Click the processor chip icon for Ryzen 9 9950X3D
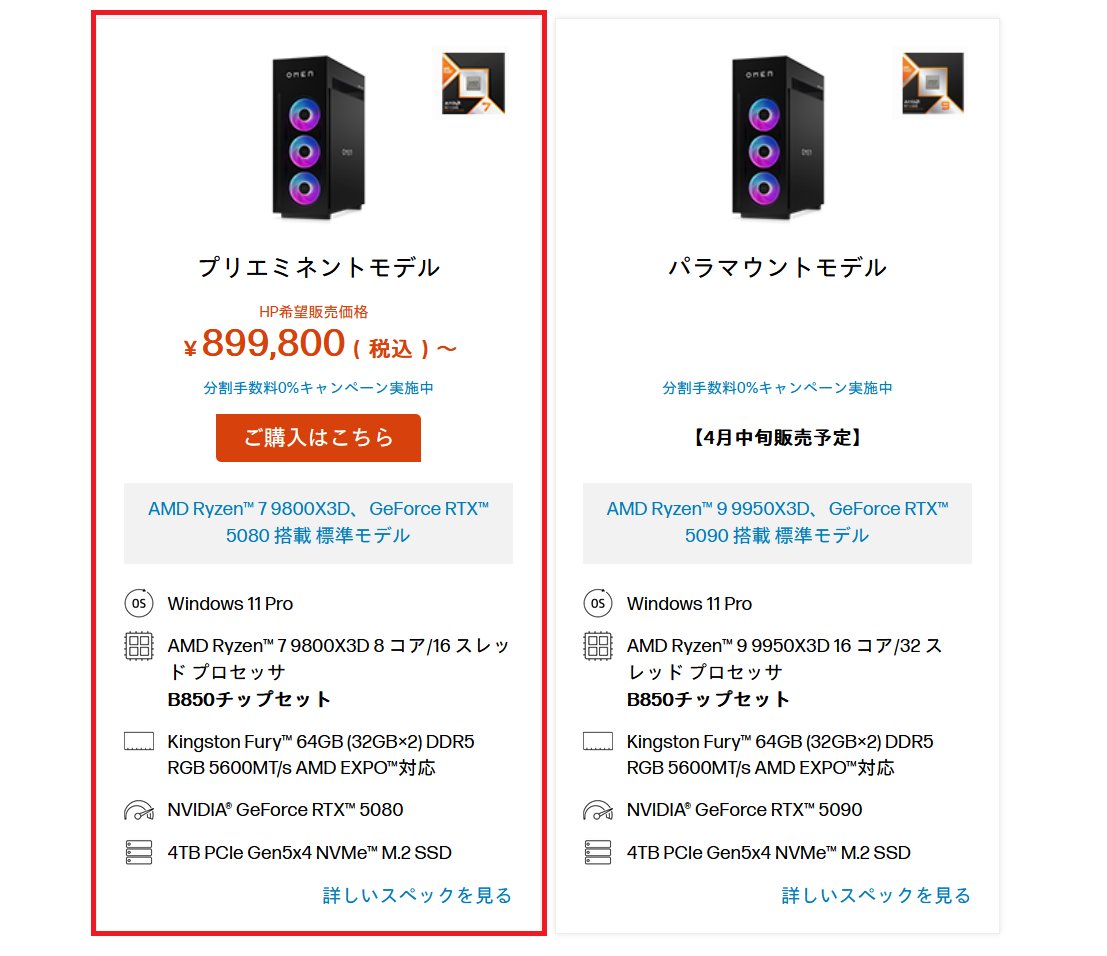 pyautogui.click(x=598, y=646)
